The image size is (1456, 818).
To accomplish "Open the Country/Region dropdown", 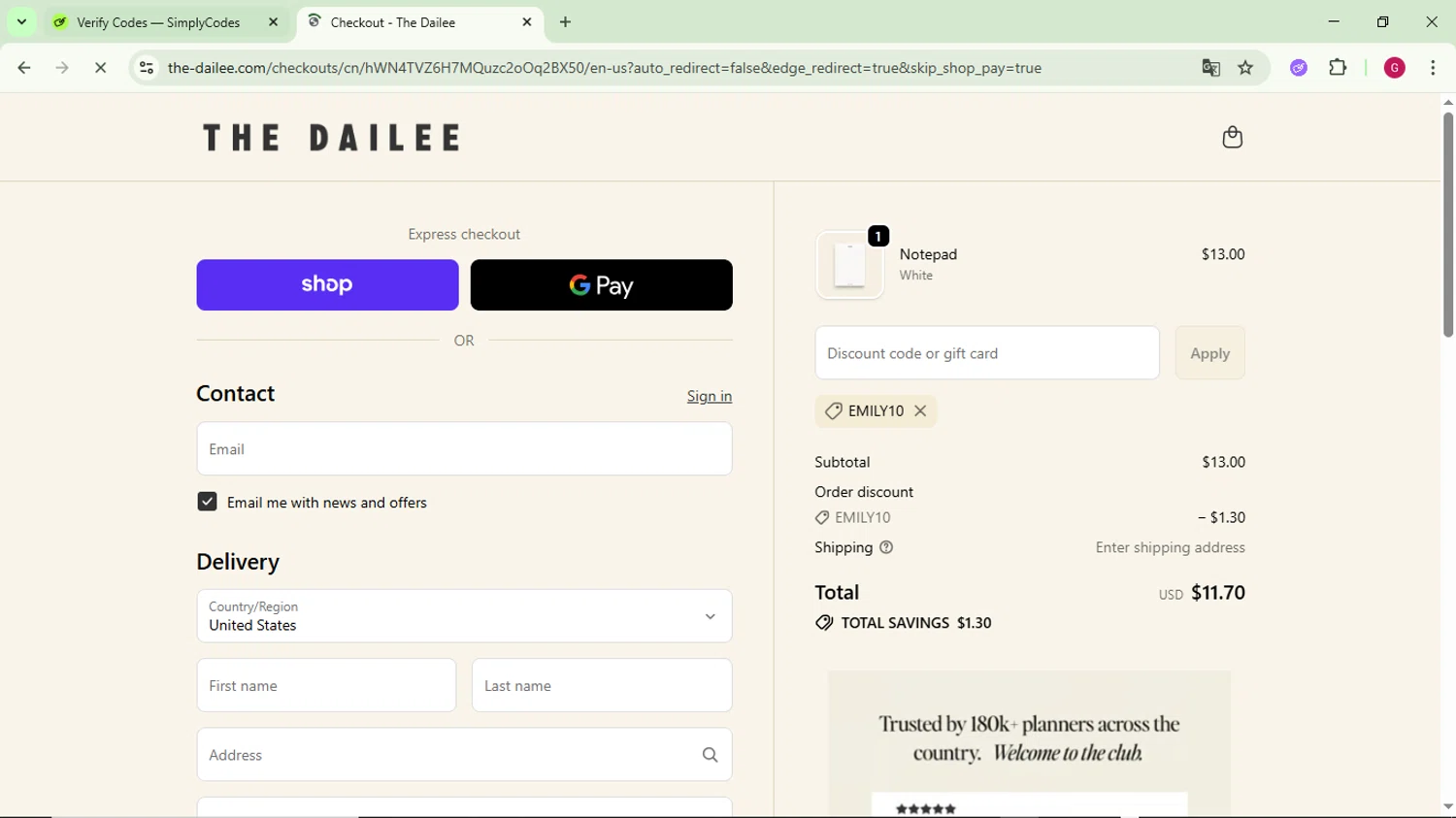I will pyautogui.click(x=464, y=616).
